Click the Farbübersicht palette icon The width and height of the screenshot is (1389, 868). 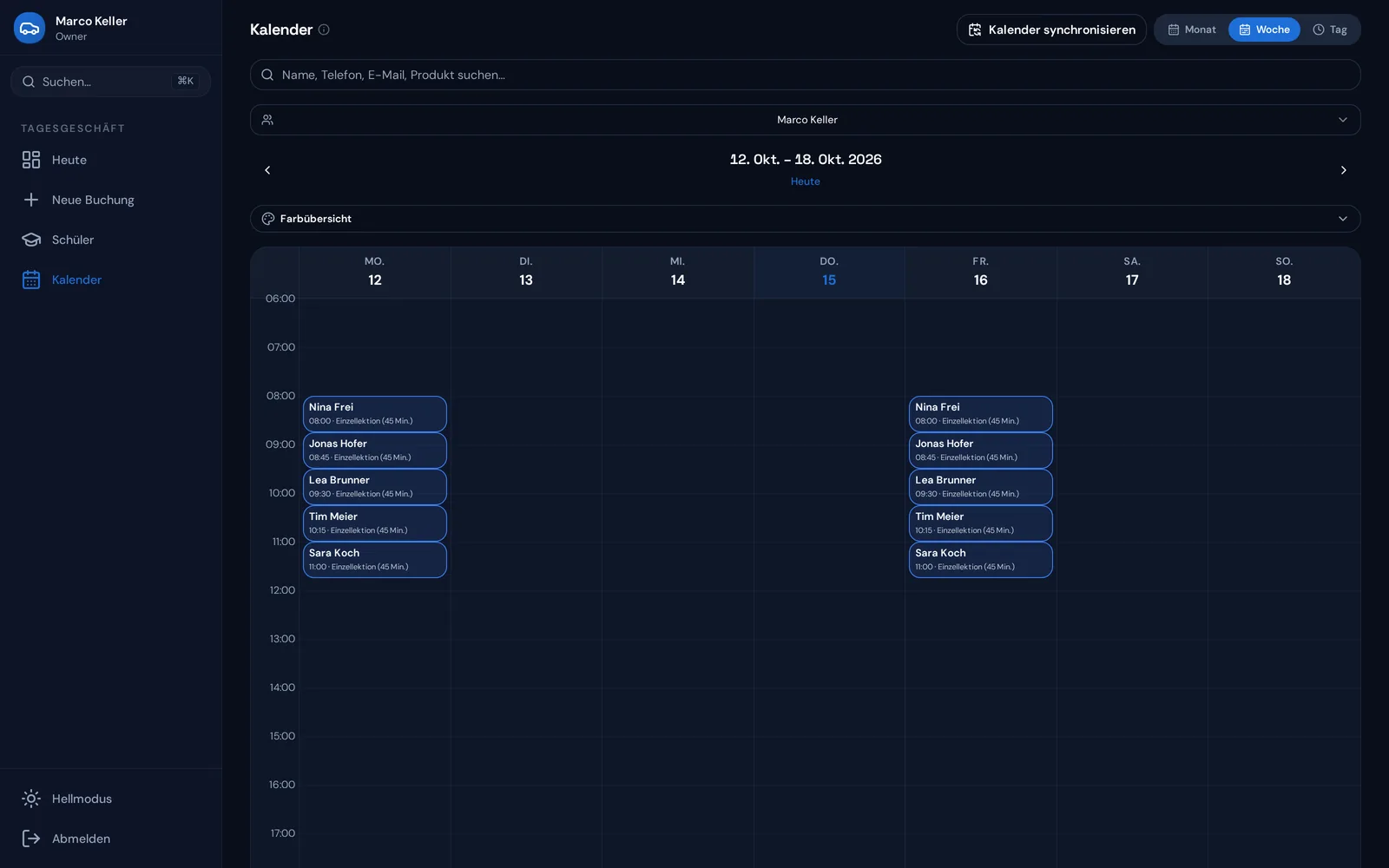(268, 219)
